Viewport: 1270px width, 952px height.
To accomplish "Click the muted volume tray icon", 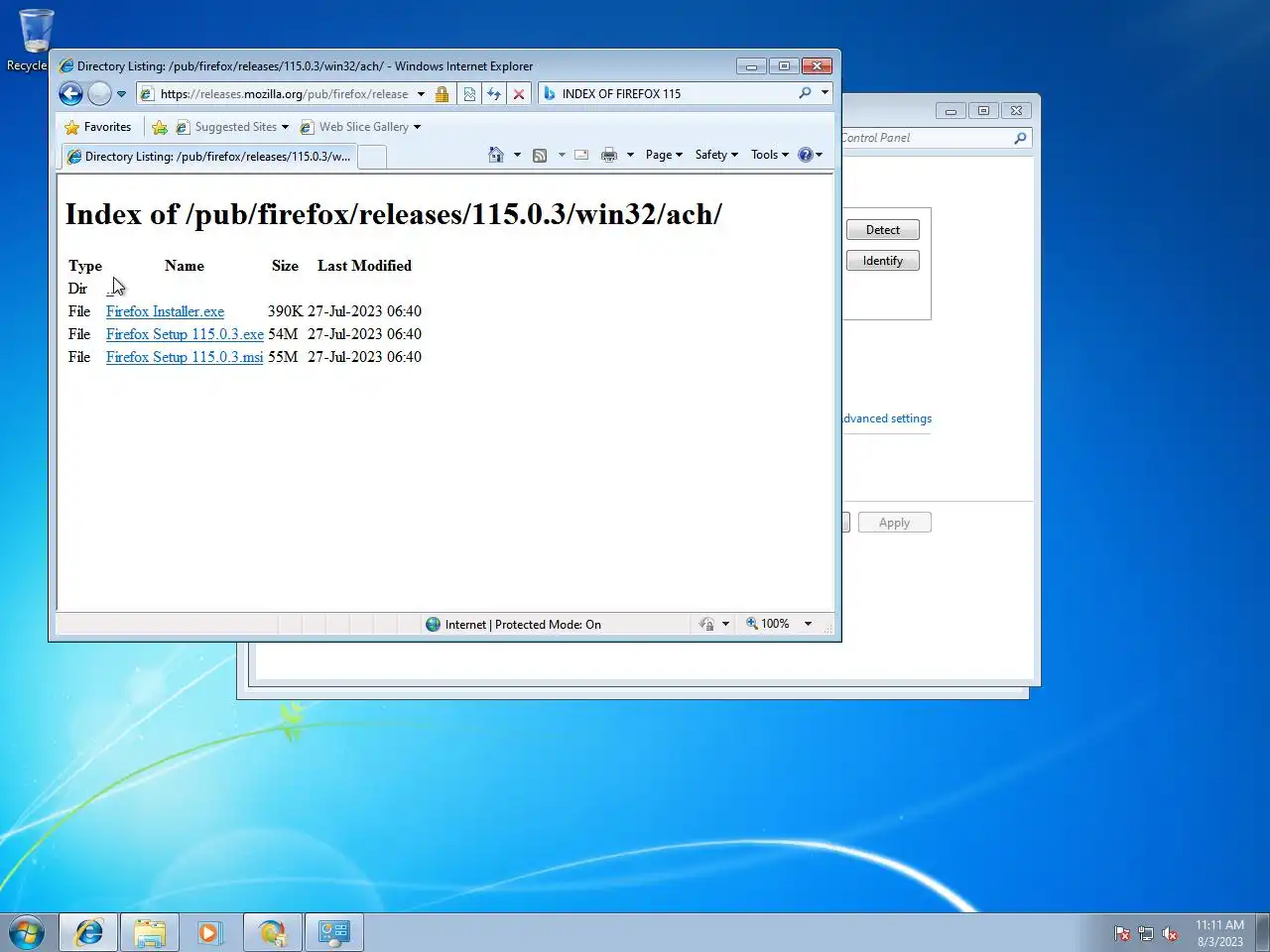I will [1170, 934].
